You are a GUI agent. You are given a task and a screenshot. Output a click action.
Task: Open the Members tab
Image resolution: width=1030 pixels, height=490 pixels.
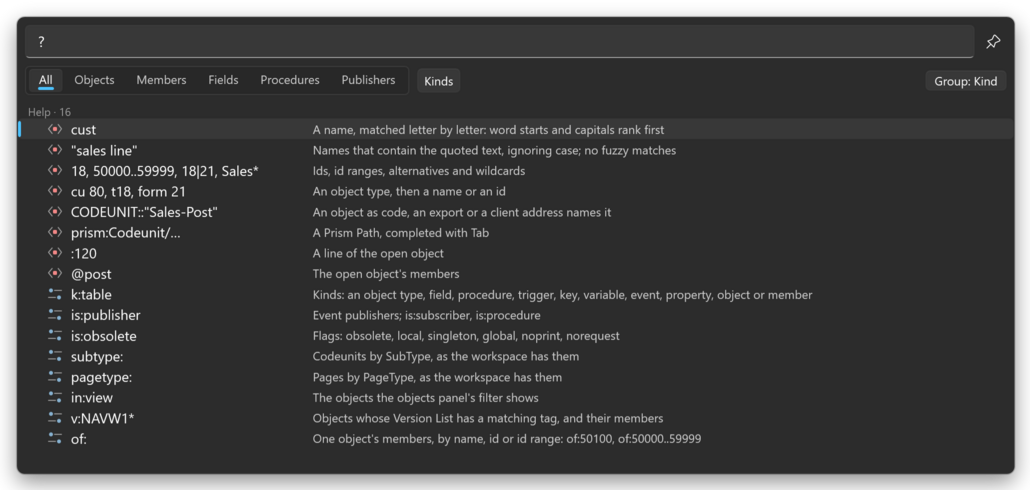coord(161,80)
